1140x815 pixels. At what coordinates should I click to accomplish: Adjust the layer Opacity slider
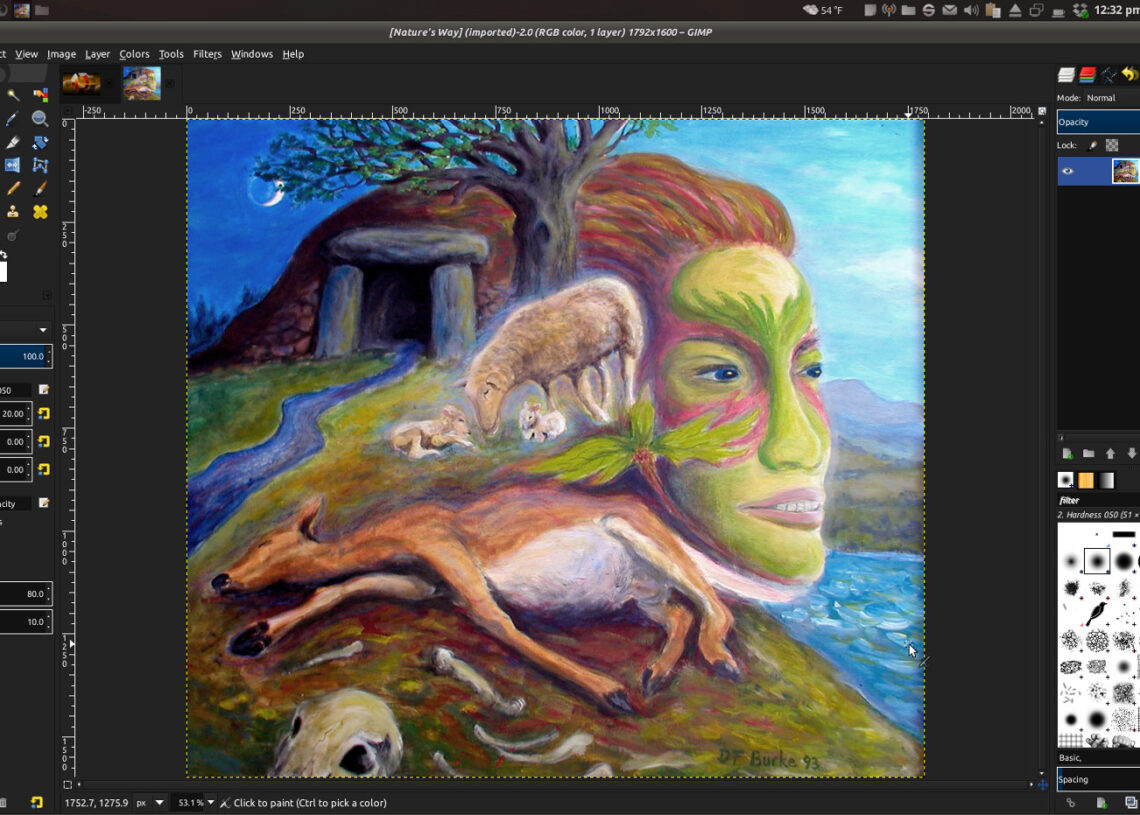pyautogui.click(x=1098, y=122)
